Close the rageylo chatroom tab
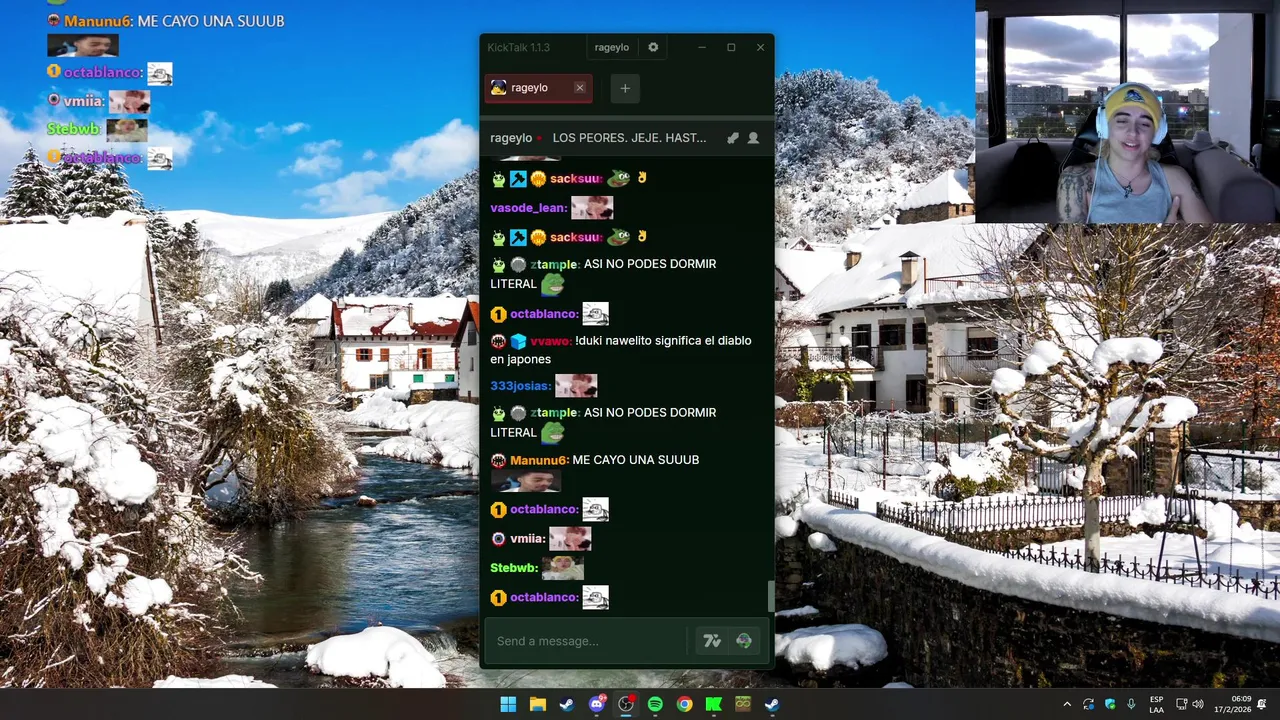This screenshot has height=720, width=1280. [579, 88]
